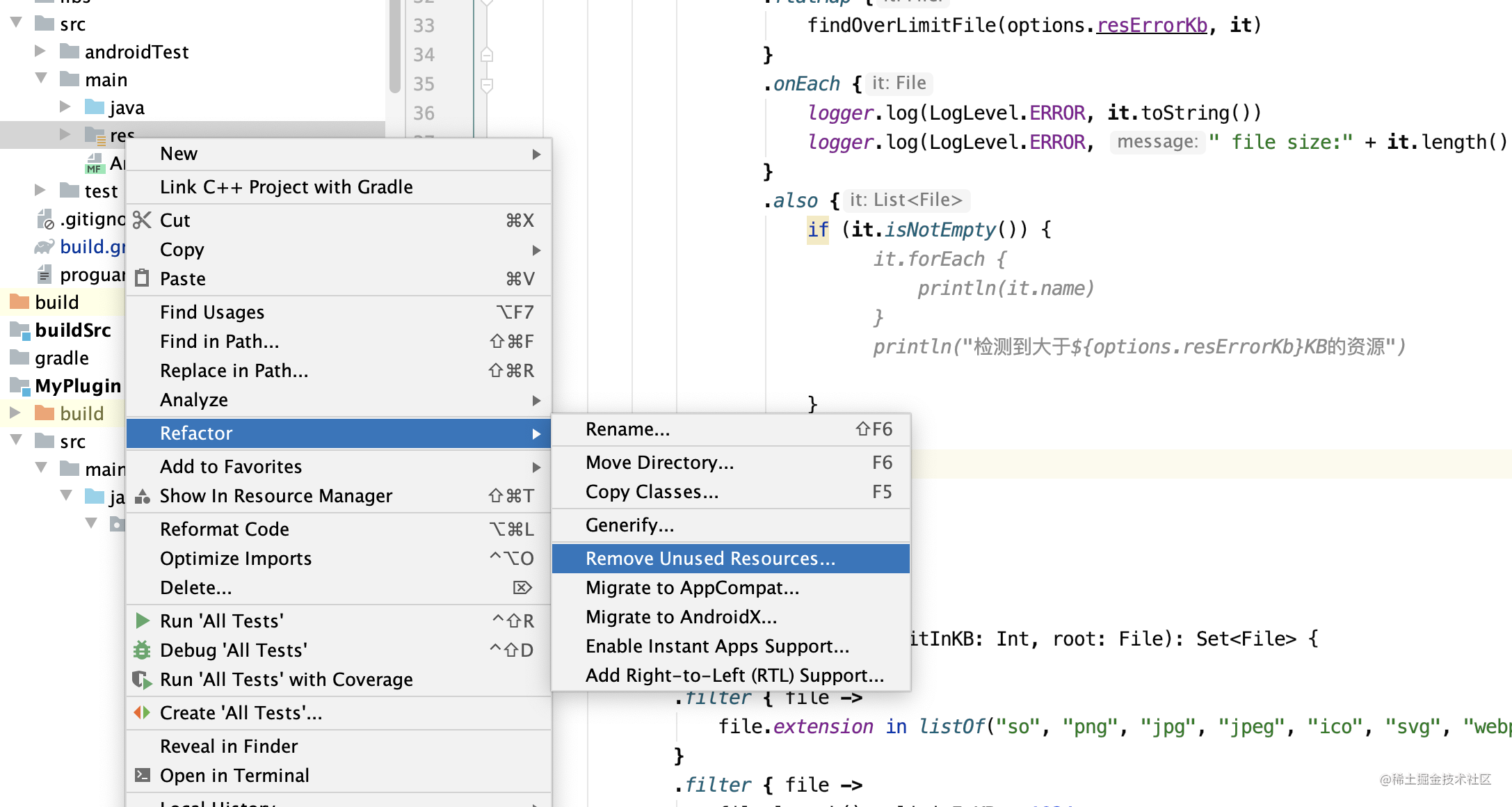1512x807 pixels.
Task: Choose Migrate to AndroidX option
Action: point(681,617)
